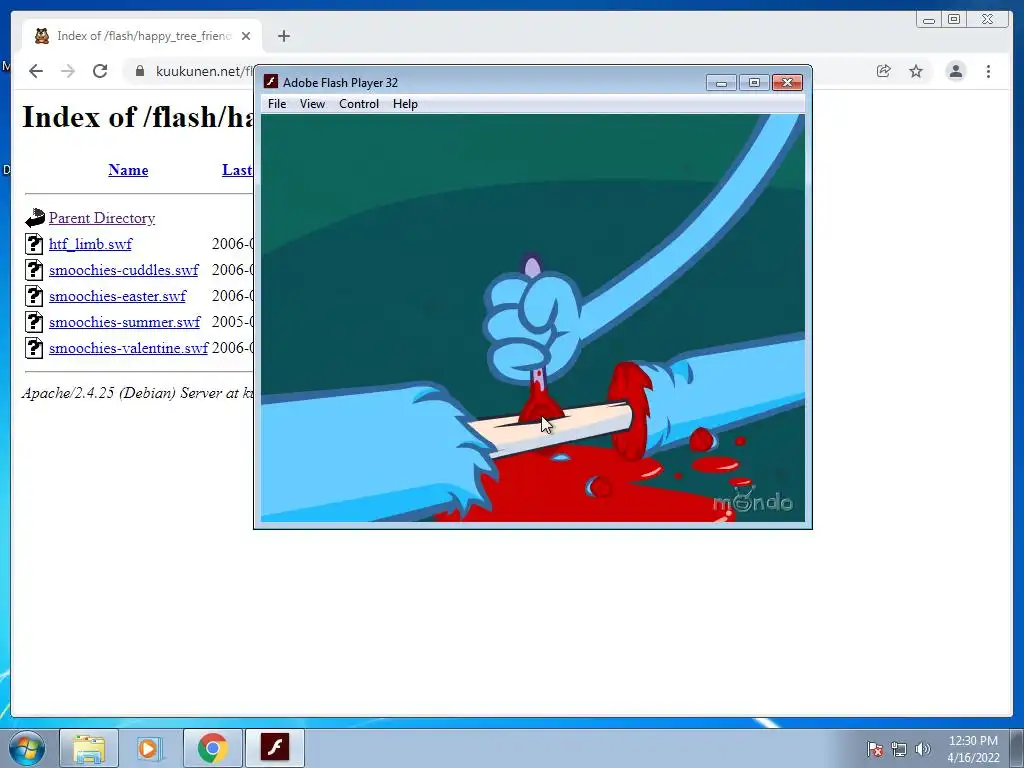The image size is (1024, 768).
Task: Click unknown-file icon beside smoochies-summer.swf
Action: click(x=34, y=322)
